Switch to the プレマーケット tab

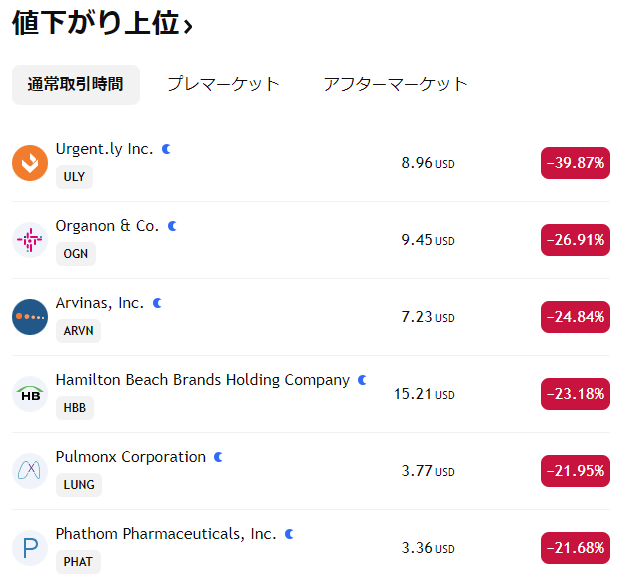(x=223, y=84)
